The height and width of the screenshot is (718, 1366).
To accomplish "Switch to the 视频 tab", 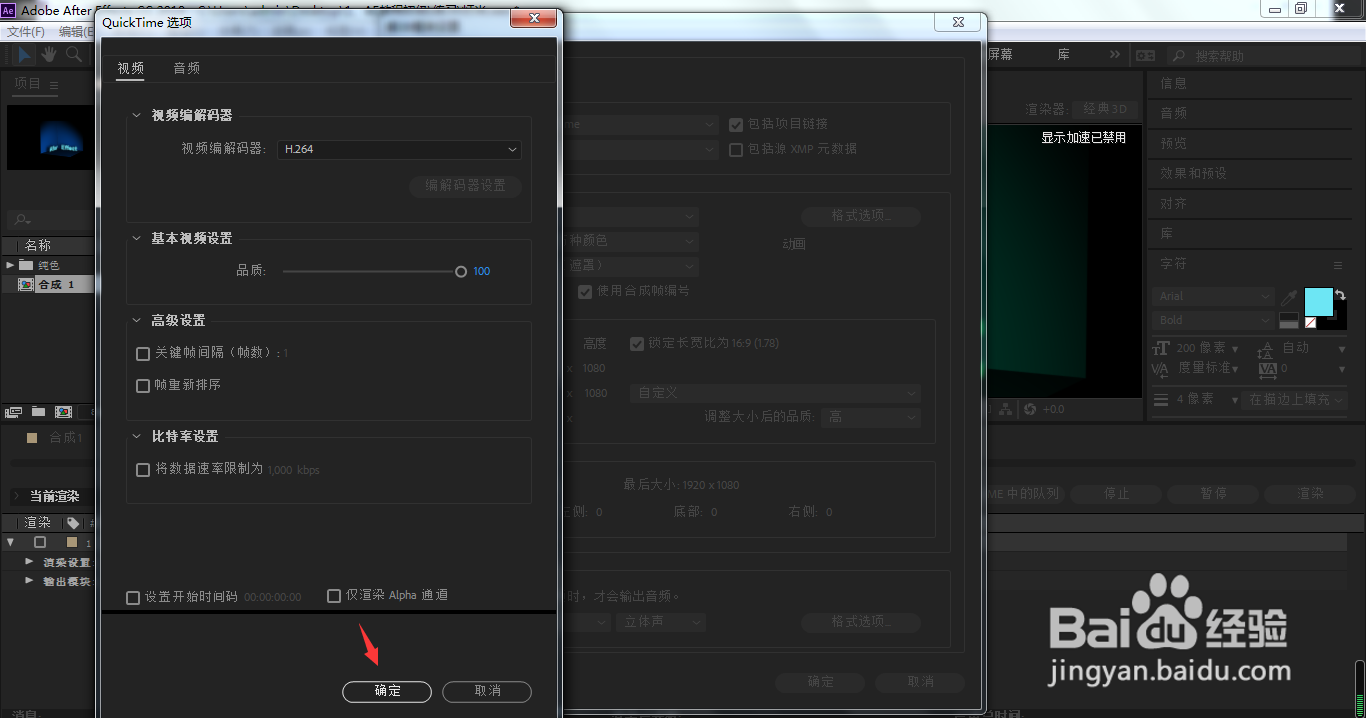I will tap(131, 68).
